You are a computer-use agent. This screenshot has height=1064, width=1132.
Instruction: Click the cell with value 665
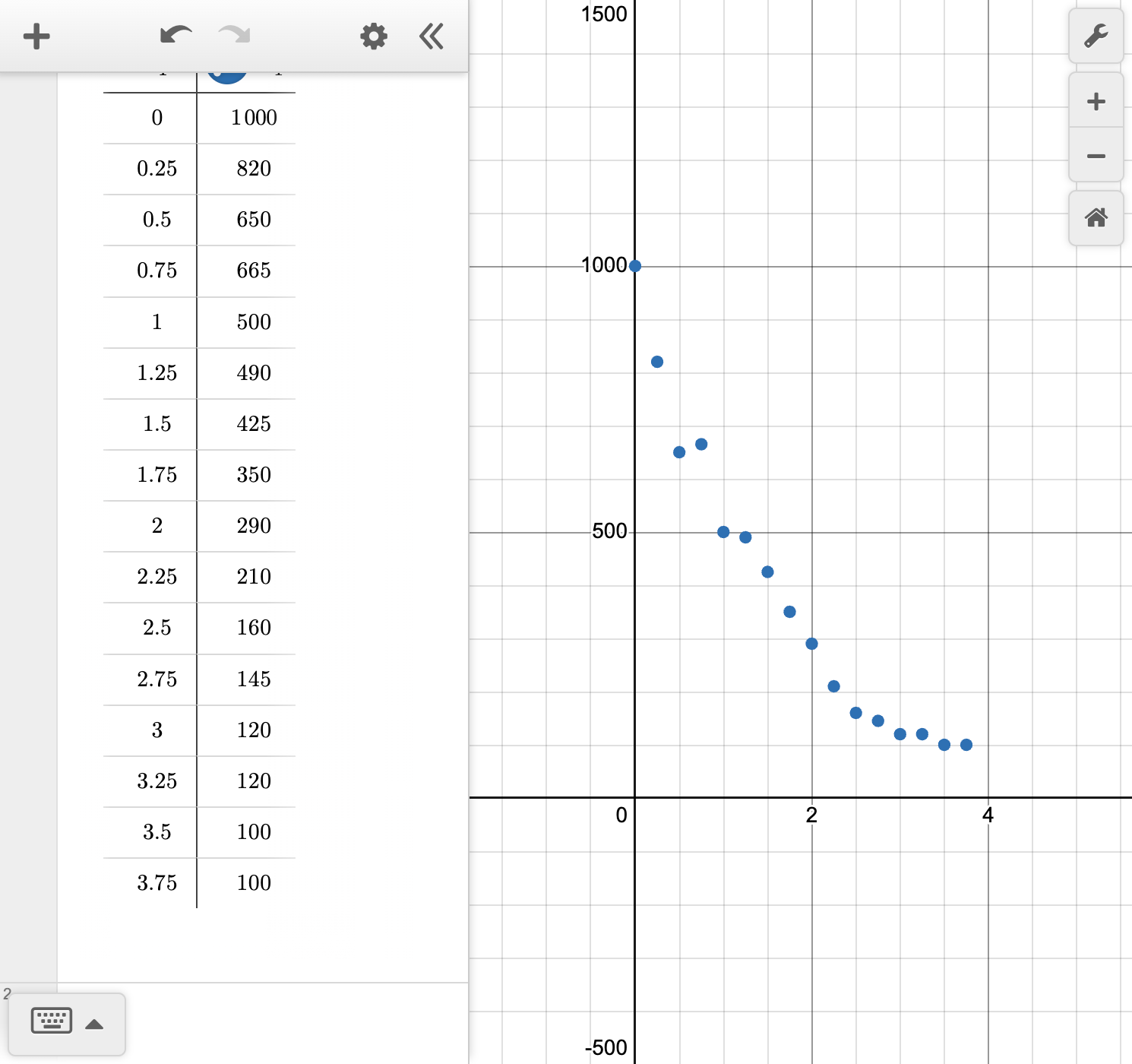point(253,271)
